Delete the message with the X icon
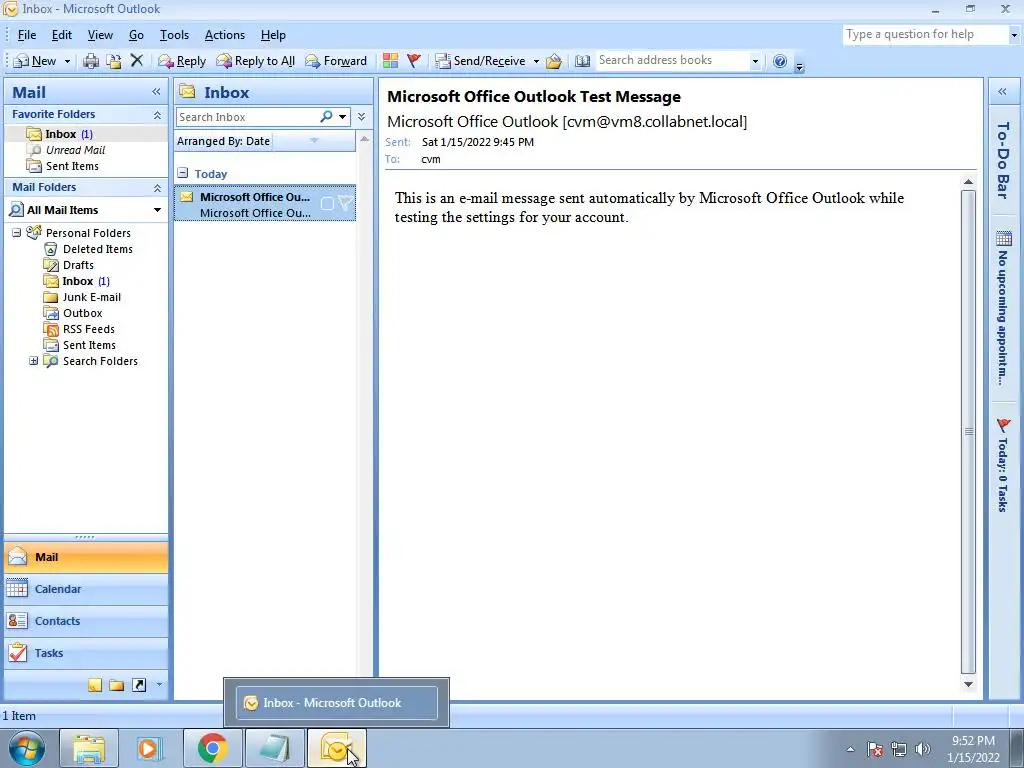Viewport: 1024px width, 768px height. pos(136,61)
